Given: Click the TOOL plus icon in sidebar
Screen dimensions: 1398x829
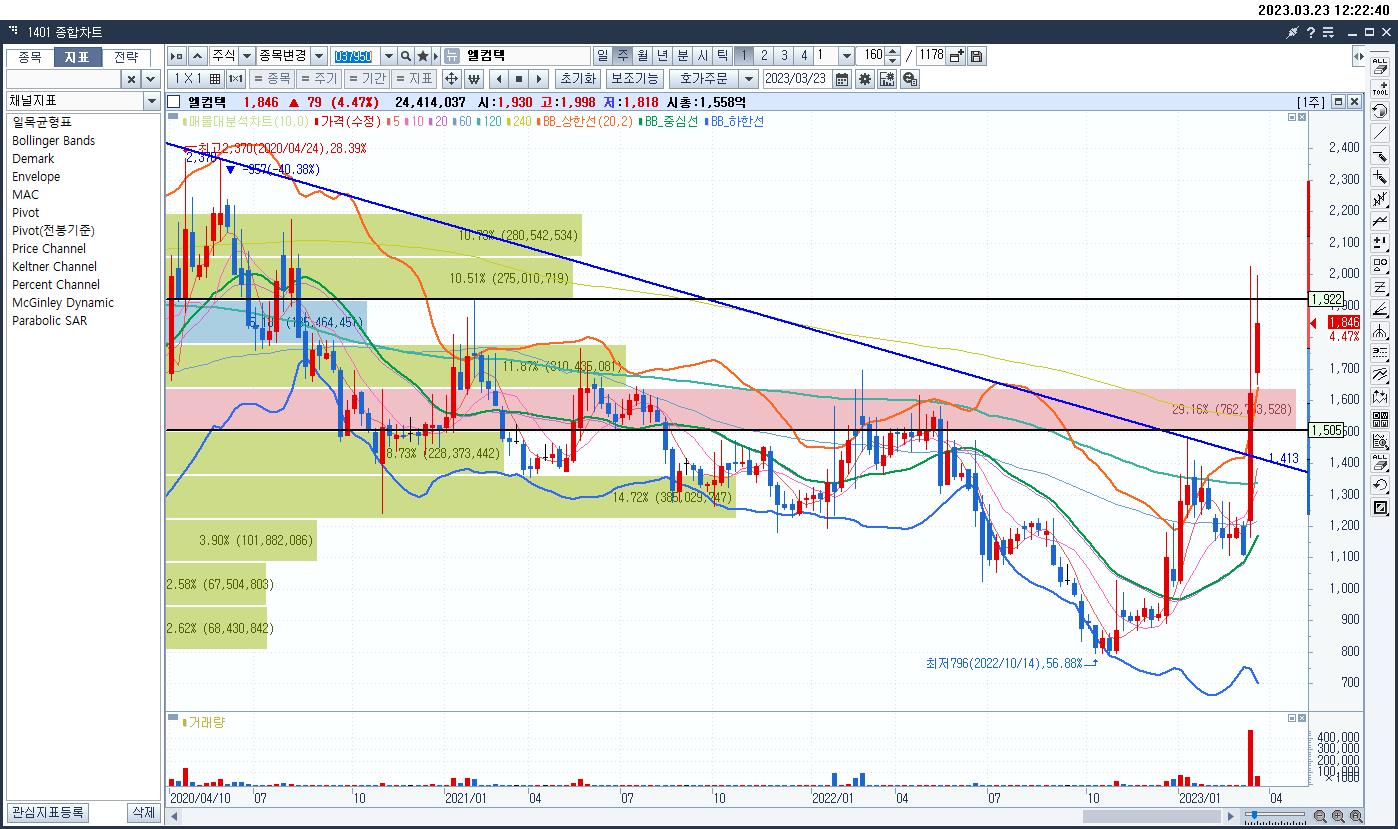Looking at the screenshot, I should [x=1380, y=87].
